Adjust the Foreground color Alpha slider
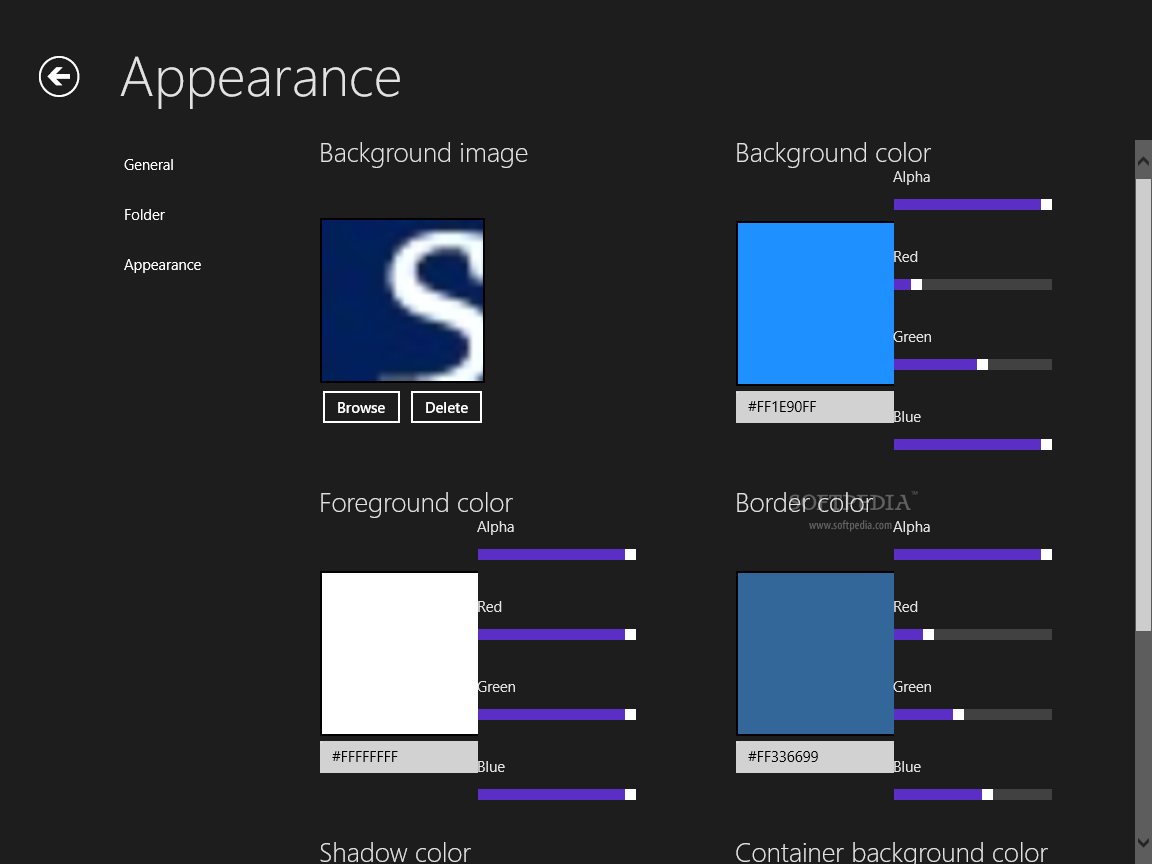 557,555
